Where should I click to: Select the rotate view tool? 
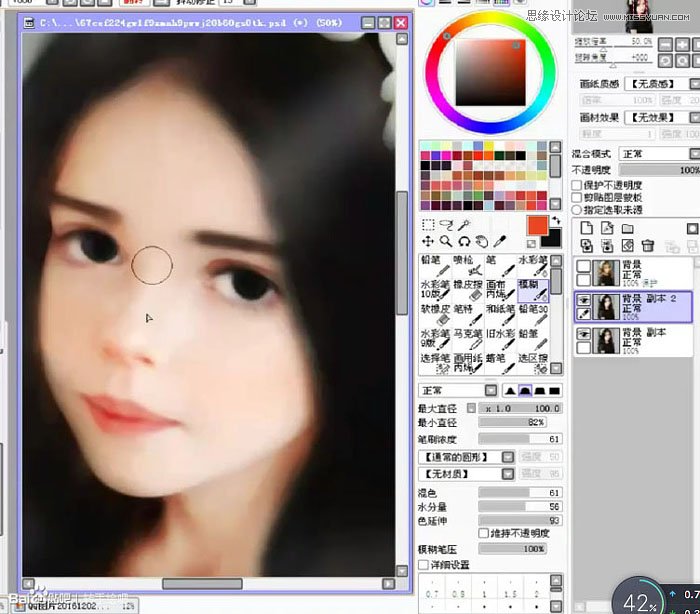click(x=464, y=242)
